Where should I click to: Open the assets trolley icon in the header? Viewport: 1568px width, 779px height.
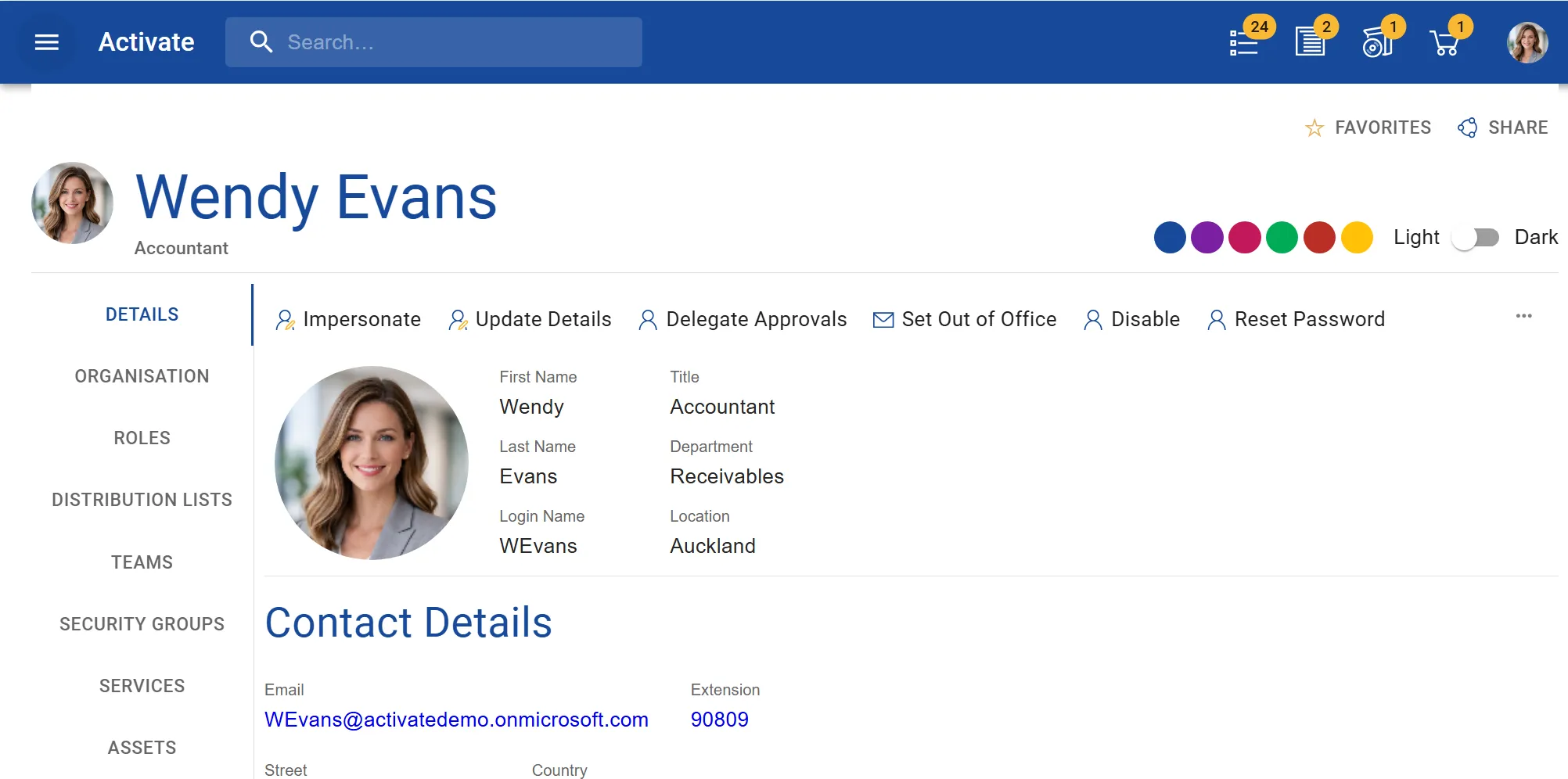(1377, 42)
